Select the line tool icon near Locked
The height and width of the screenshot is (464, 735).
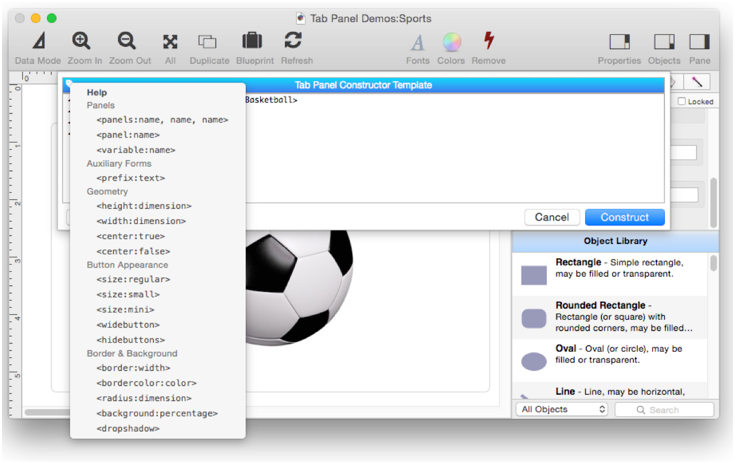[697, 82]
